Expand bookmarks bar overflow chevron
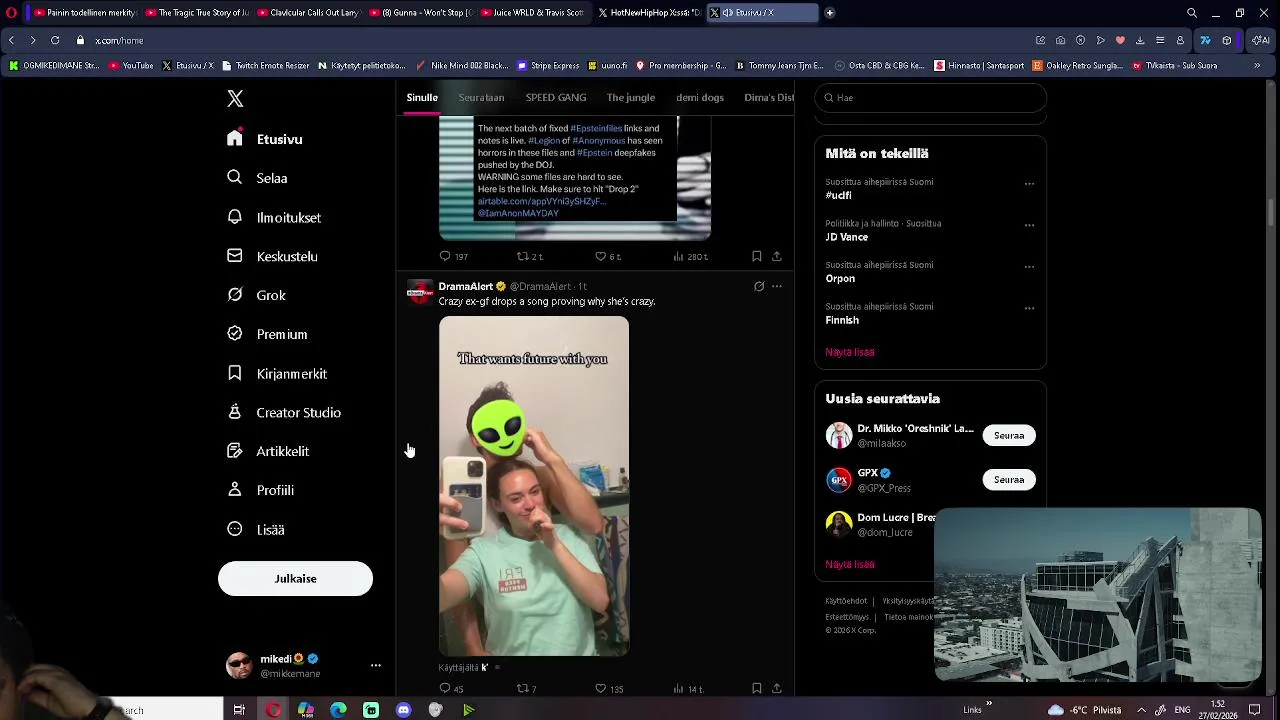 [1257, 66]
